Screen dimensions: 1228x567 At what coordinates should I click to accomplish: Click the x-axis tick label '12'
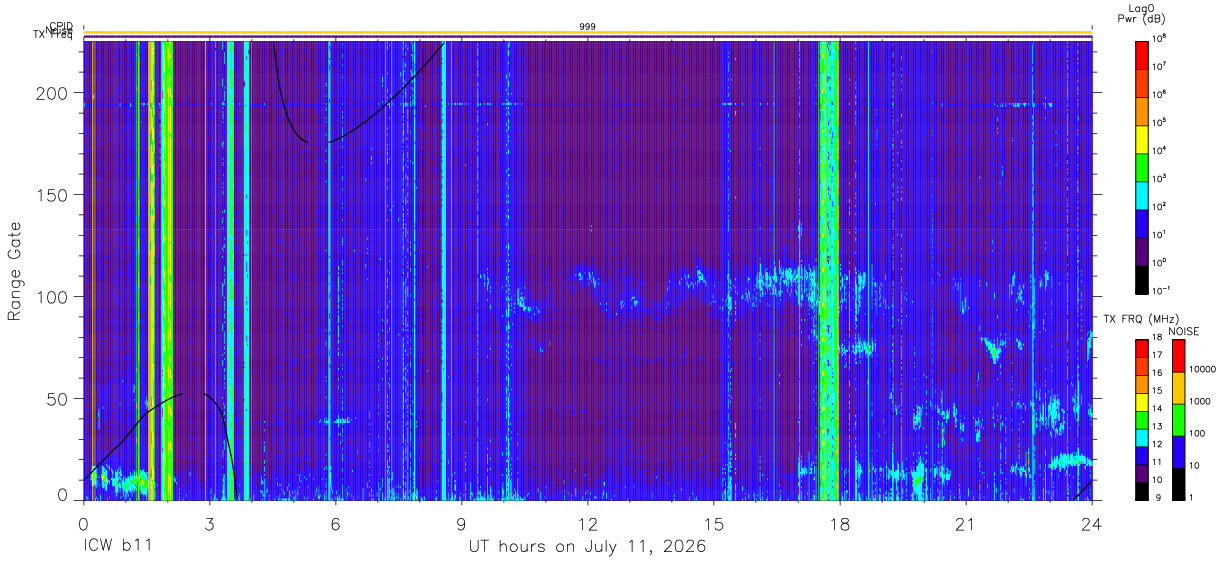(587, 525)
